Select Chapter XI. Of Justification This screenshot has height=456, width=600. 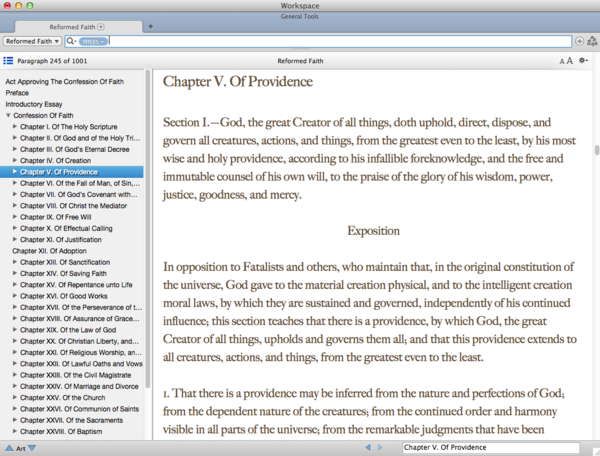[x=61, y=239]
